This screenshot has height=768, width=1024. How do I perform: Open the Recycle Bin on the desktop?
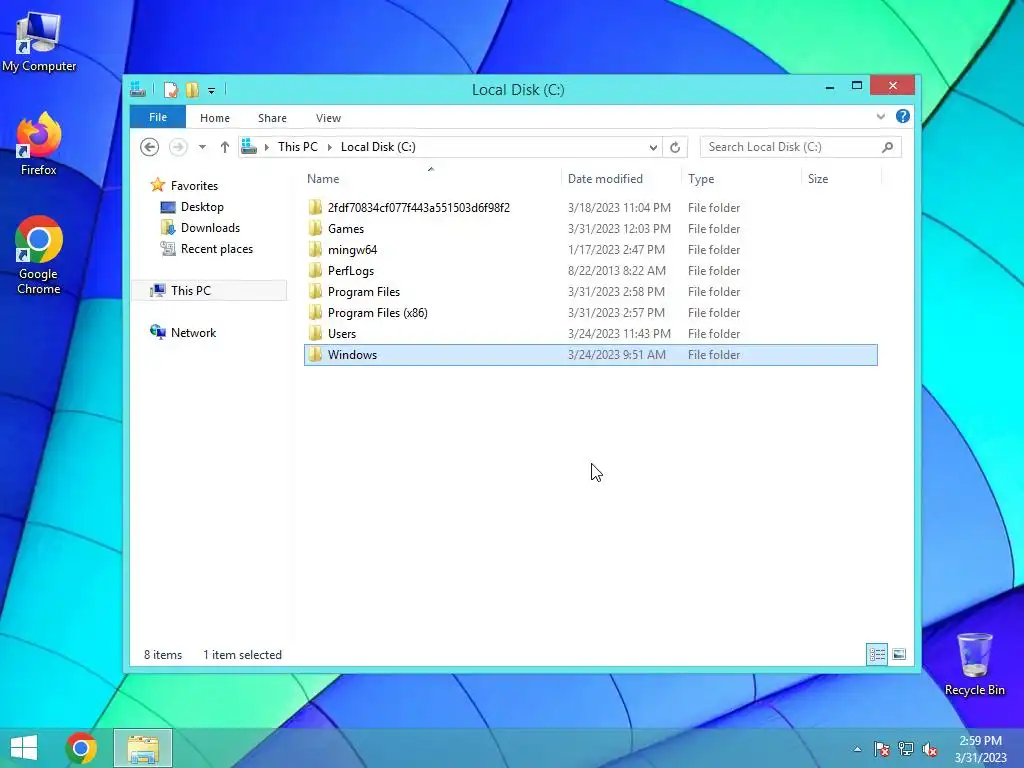pos(974,664)
